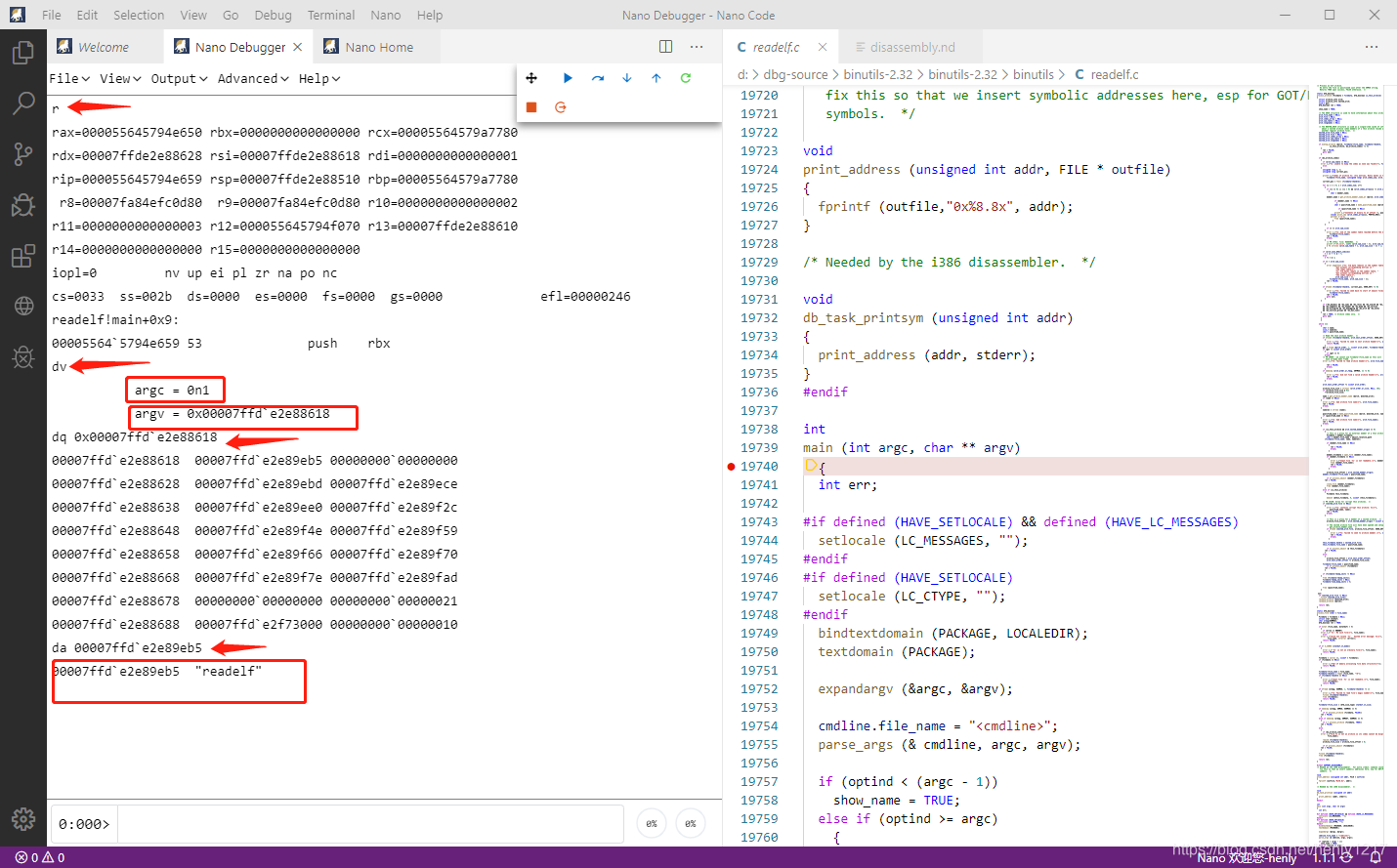Switch to the disassembly.nd tab
The height and width of the screenshot is (868, 1397).
point(912,47)
